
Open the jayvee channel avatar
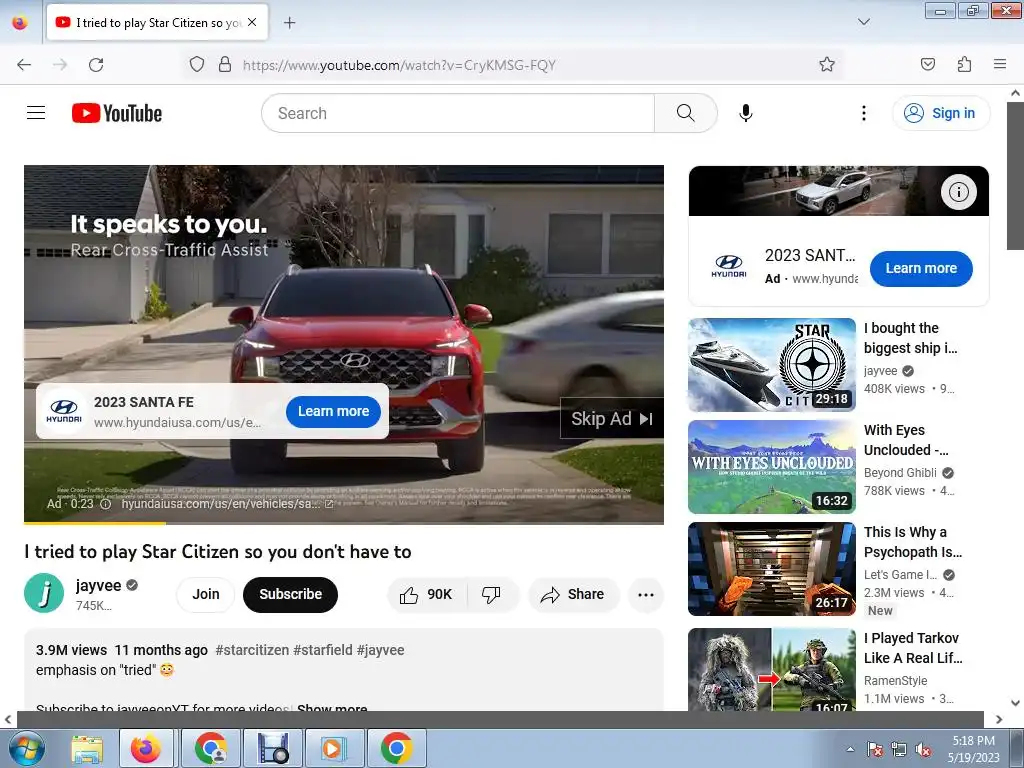pyautogui.click(x=44, y=594)
